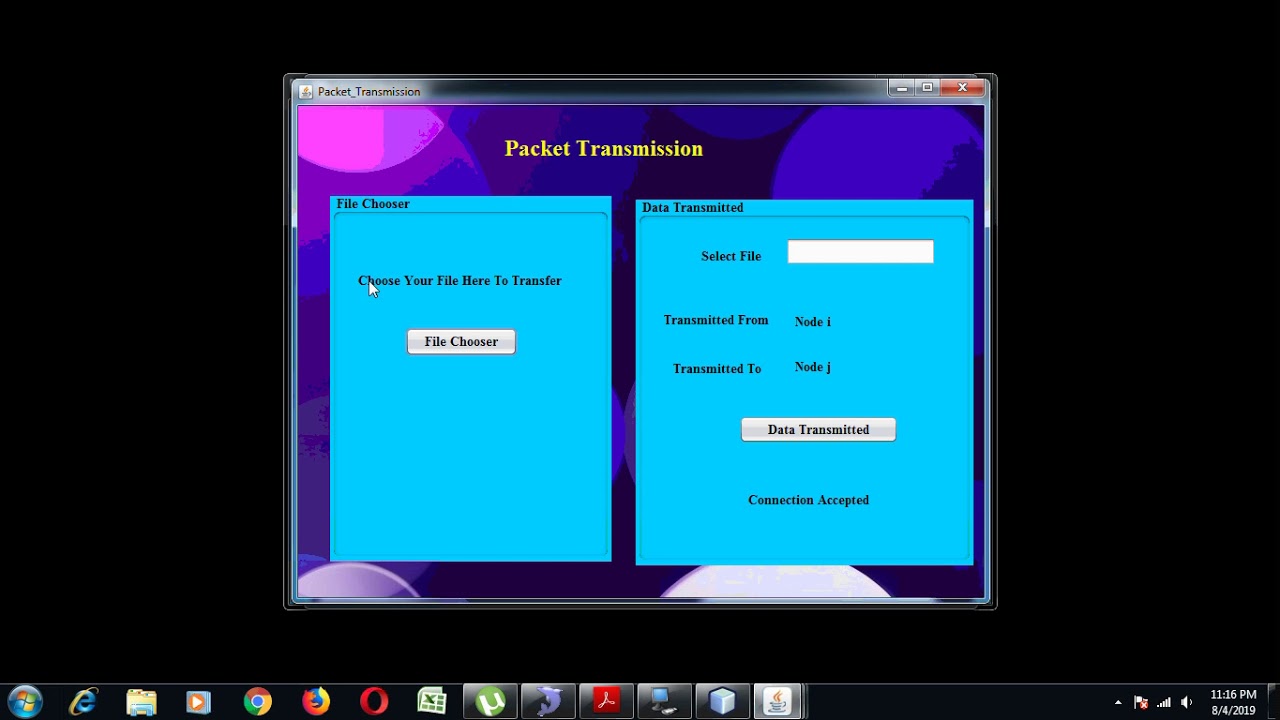1280x720 pixels.
Task: Open the clock showing 11:16 PM
Action: tap(1233, 702)
